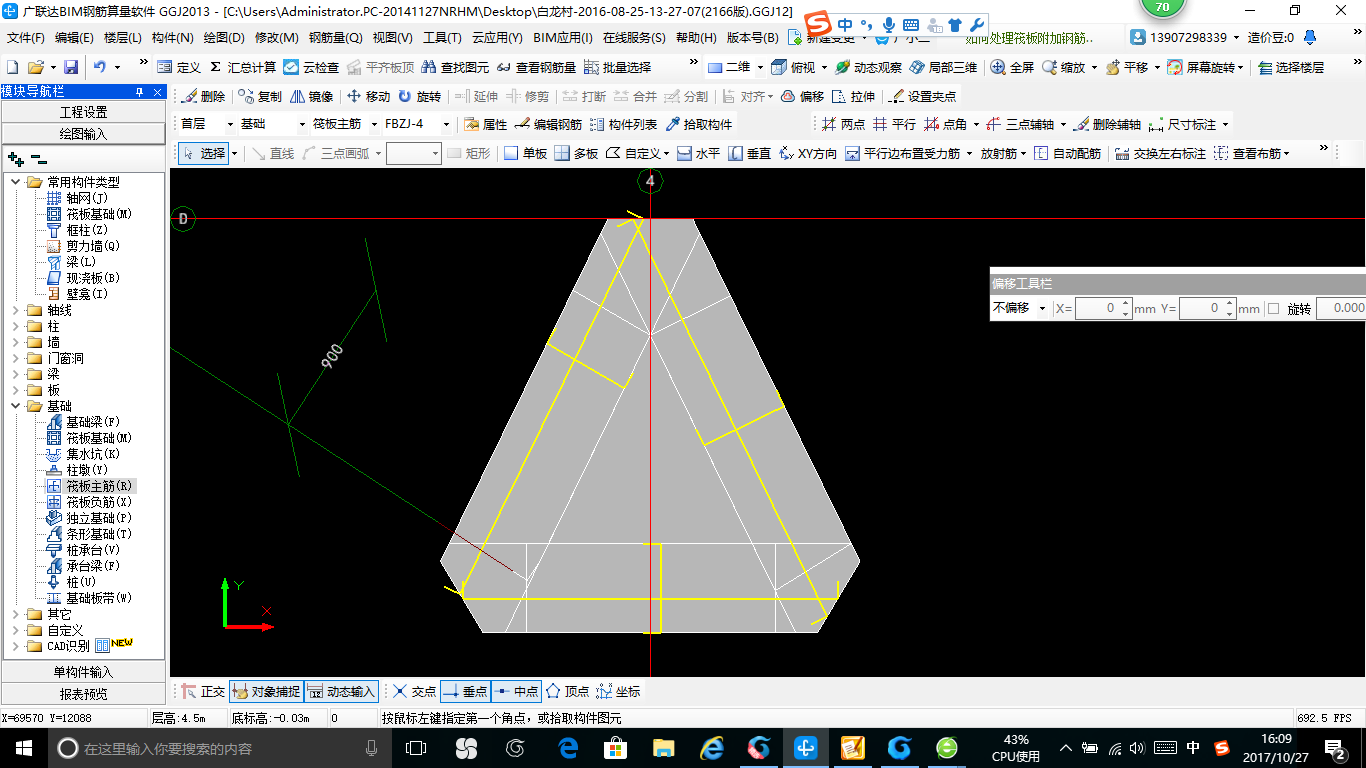Toggle 中点 midpoint snap
Image resolution: width=1366 pixels, height=768 pixels.
point(516,691)
